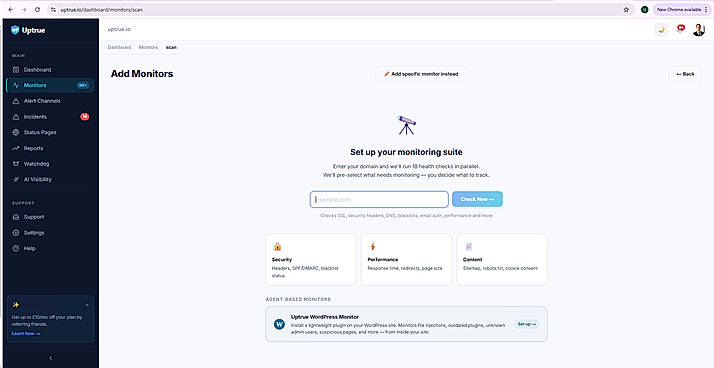Collapse the sidebar with the chevron
Screen dimensions: 714x368
click(51, 358)
